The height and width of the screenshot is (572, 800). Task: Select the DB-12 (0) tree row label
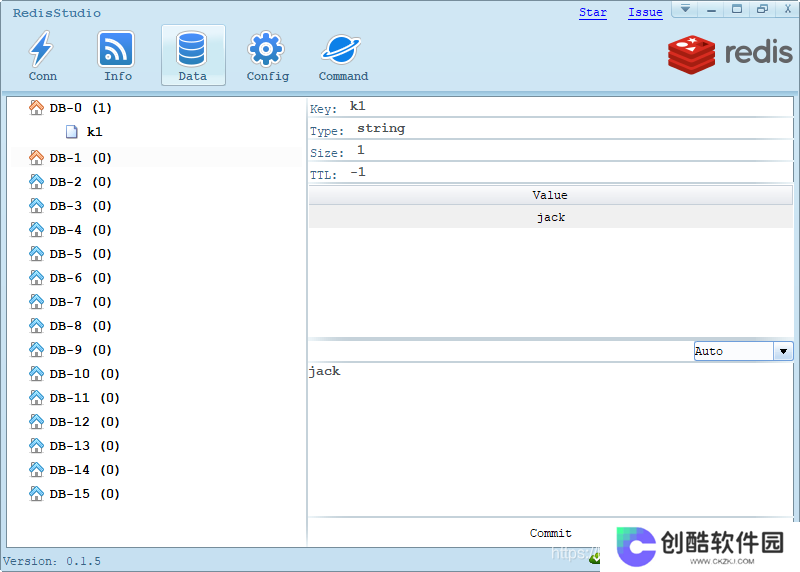(x=84, y=421)
